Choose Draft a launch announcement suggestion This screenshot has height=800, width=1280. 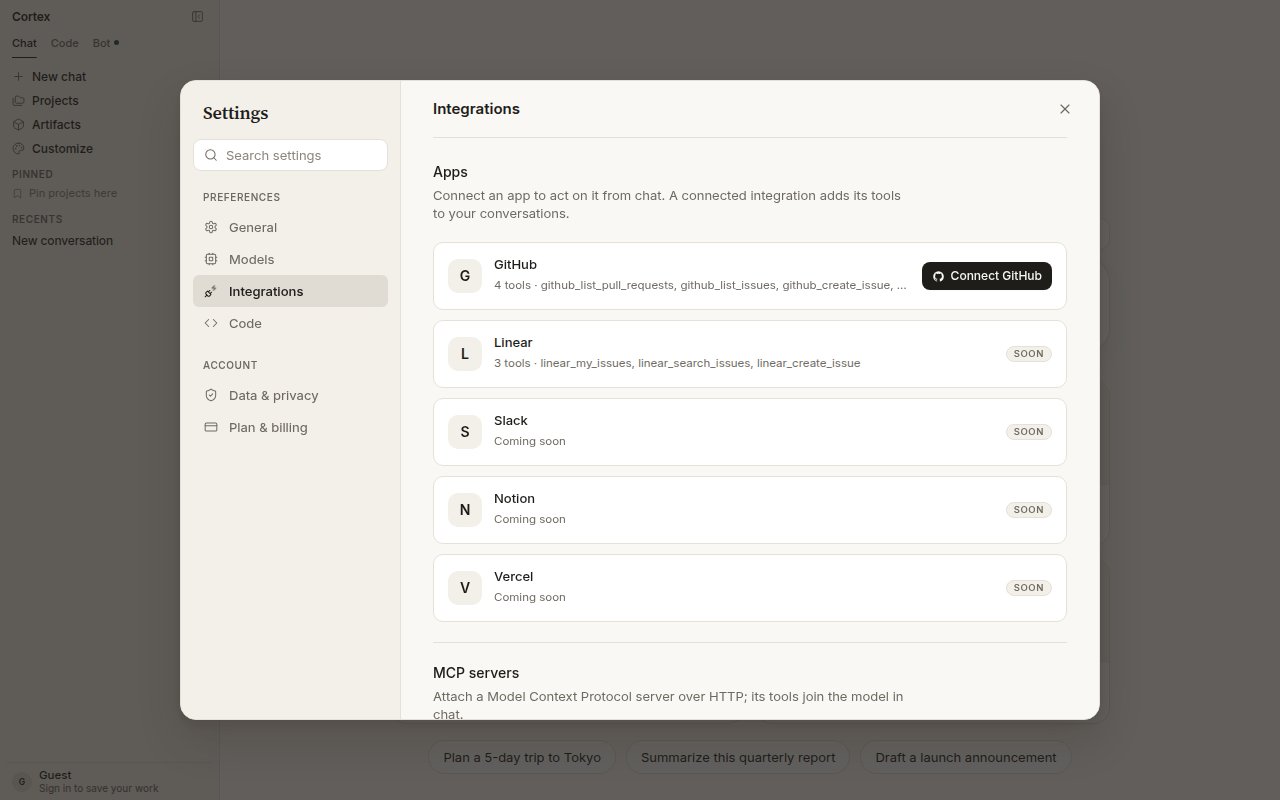(x=966, y=757)
